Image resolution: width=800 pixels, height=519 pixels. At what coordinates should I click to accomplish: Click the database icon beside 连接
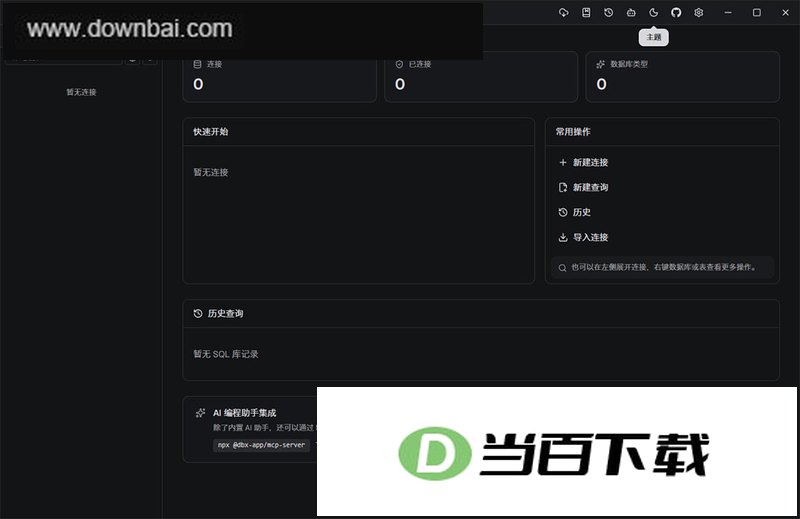pyautogui.click(x=197, y=64)
